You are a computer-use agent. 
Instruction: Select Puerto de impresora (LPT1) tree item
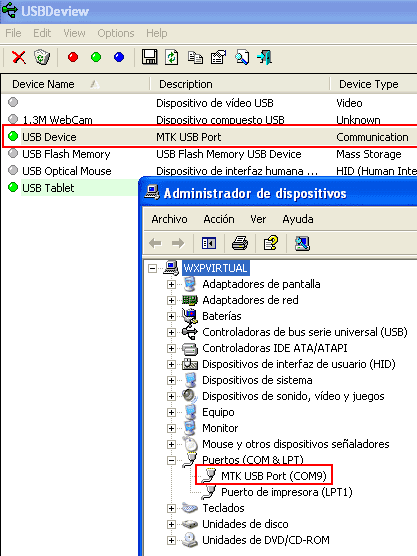[x=287, y=492]
